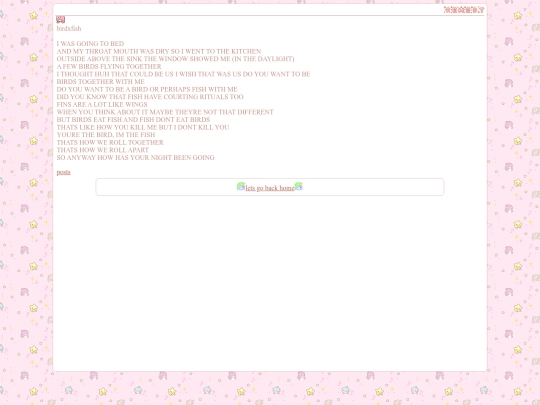
Task: Click the MAYBE THEYRE NOT THAT DIFFERENT line
Action: click(165, 112)
